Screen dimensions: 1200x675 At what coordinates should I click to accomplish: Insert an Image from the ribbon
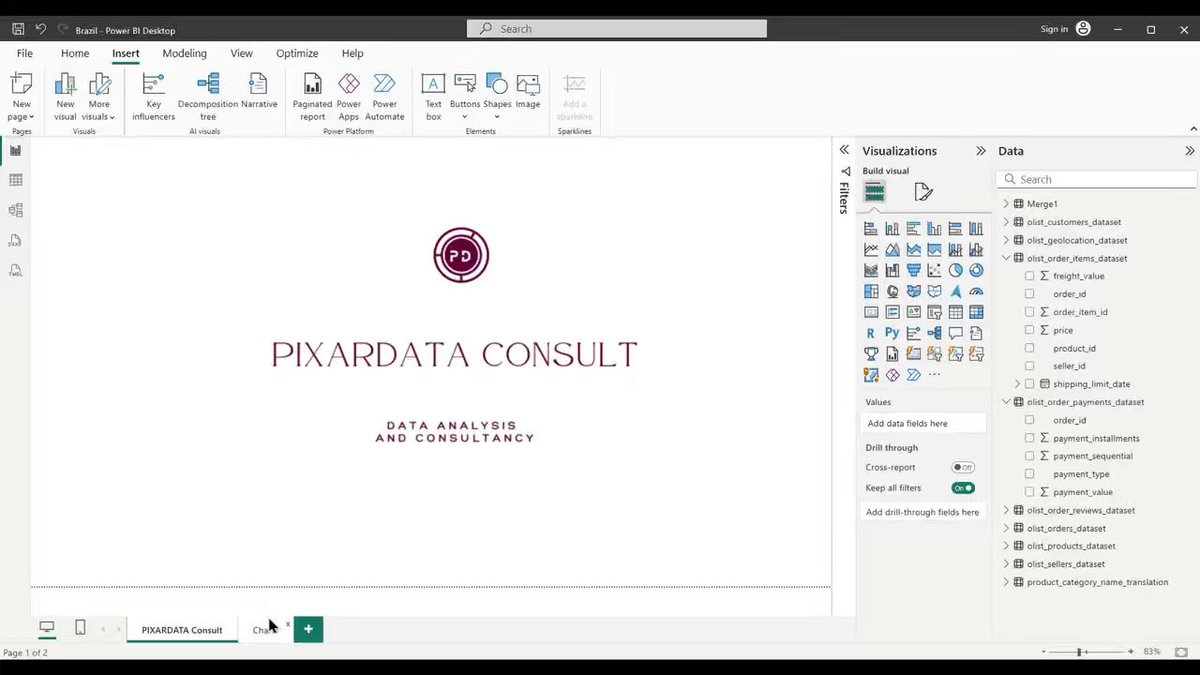[528, 92]
